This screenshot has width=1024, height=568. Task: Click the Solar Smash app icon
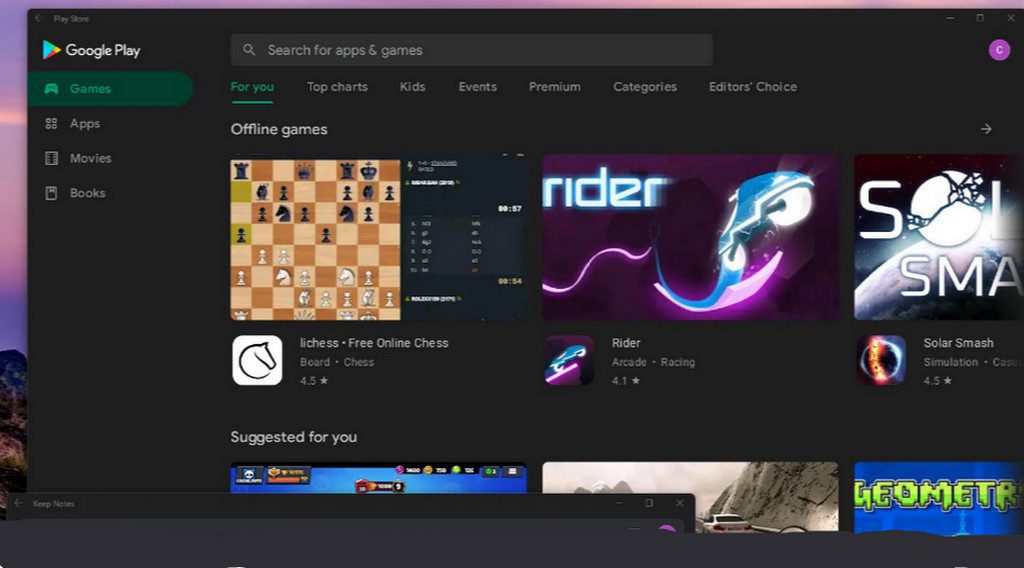coord(881,360)
